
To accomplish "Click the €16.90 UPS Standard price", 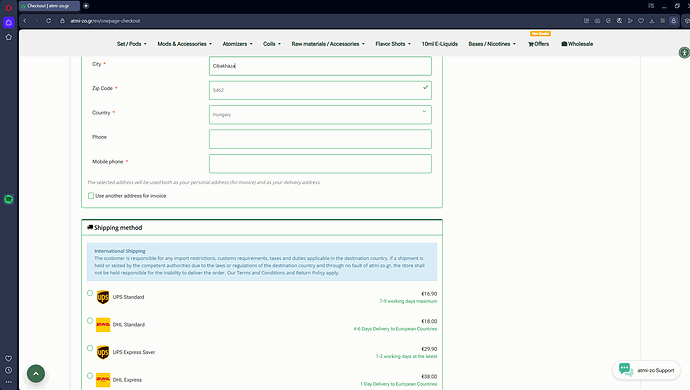I will click(429, 294).
